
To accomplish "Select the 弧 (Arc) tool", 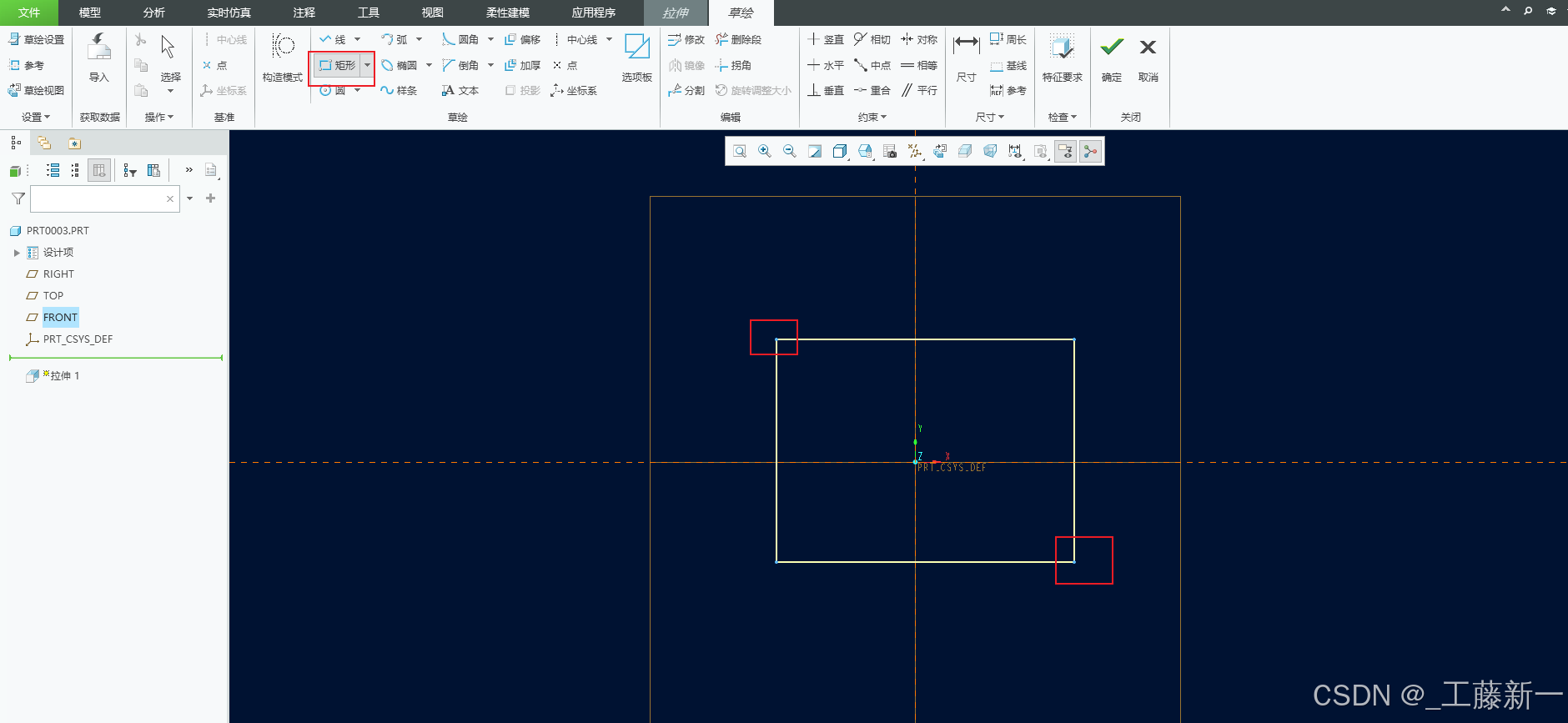I will click(x=395, y=39).
